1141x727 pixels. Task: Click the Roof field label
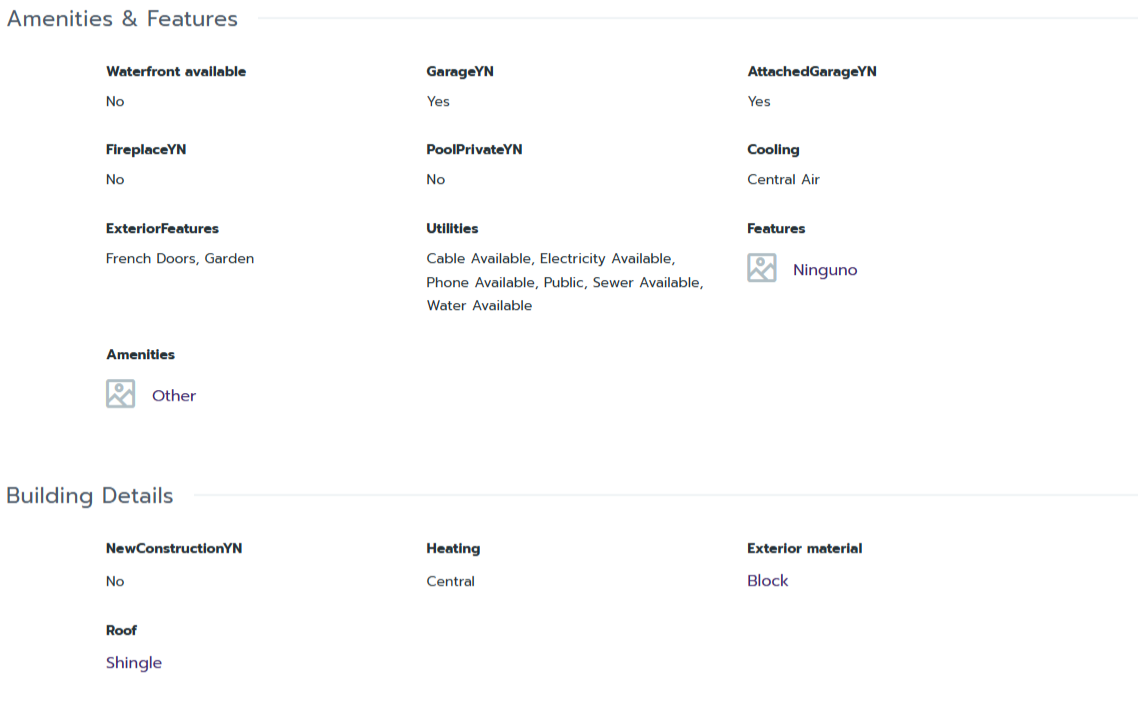pos(121,631)
